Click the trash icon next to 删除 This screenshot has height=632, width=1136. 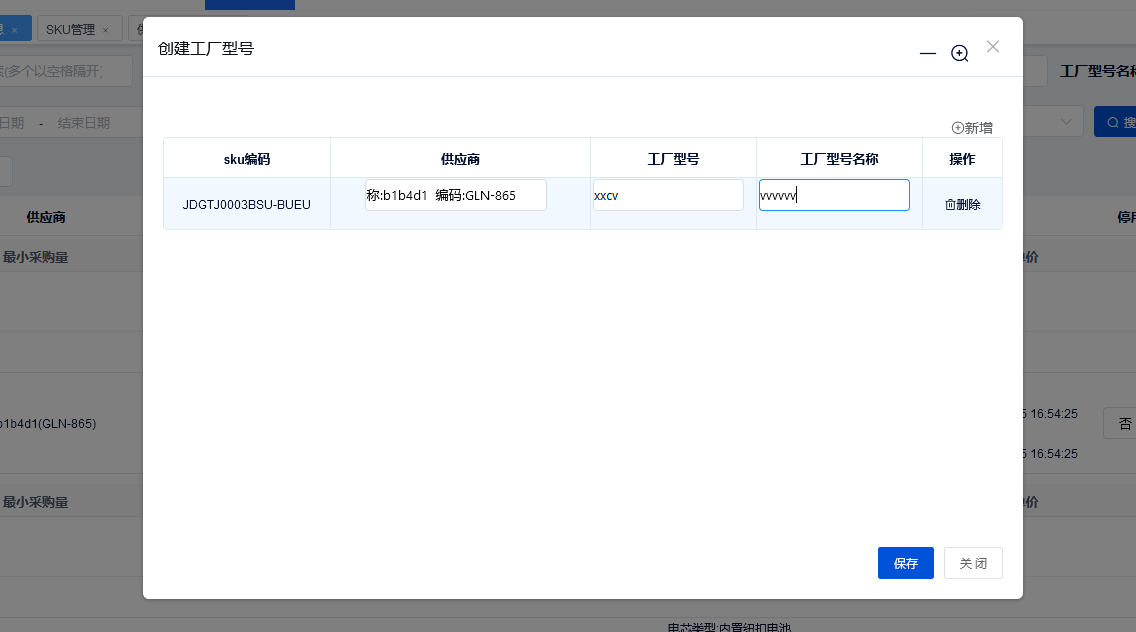tap(950, 203)
